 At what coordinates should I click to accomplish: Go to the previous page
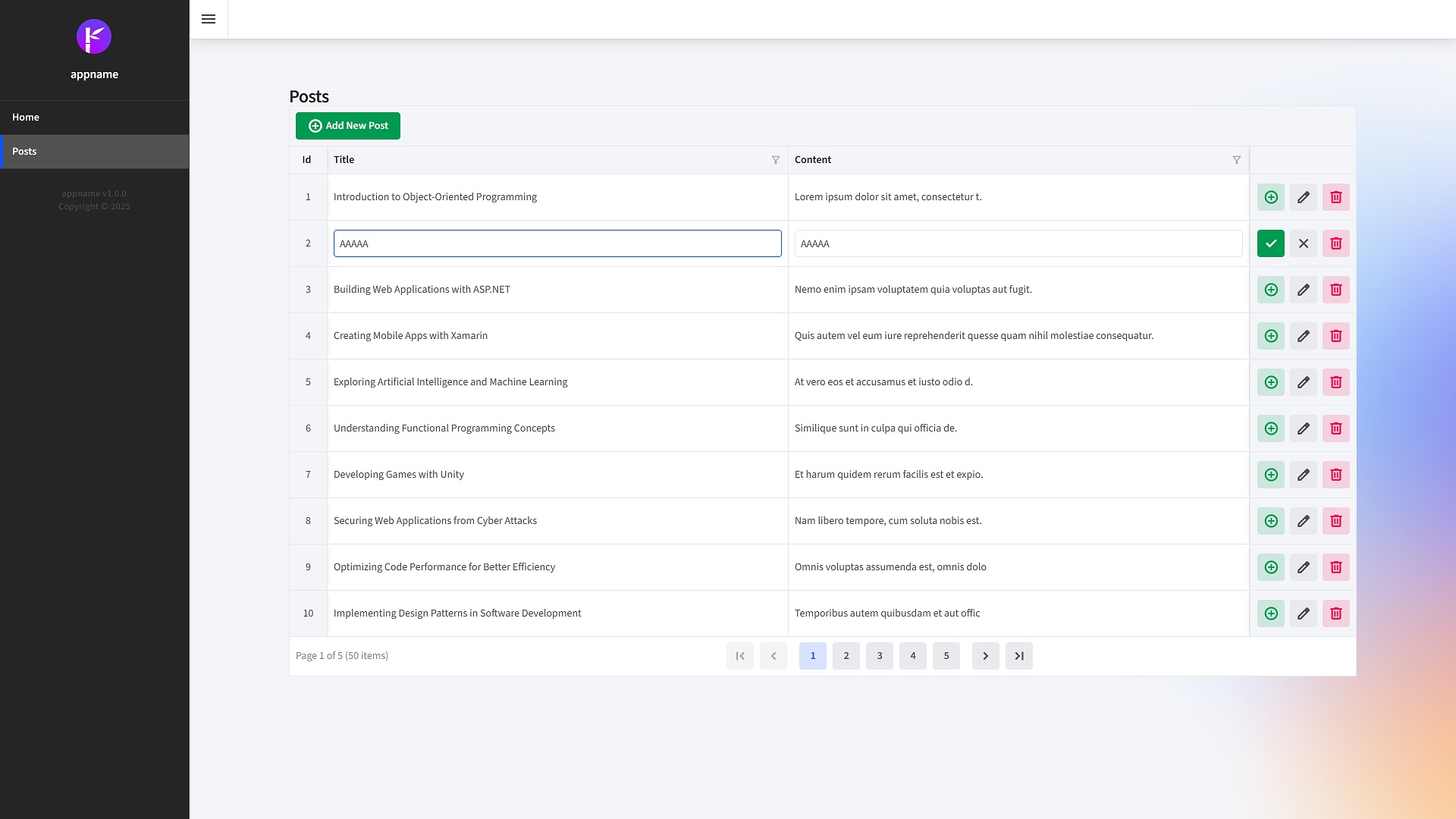coord(773,656)
